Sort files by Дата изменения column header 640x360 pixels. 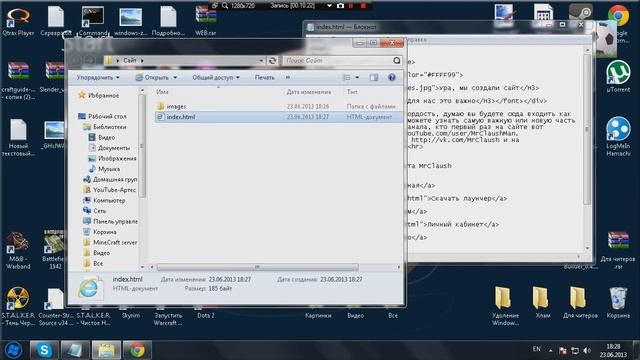[309, 92]
